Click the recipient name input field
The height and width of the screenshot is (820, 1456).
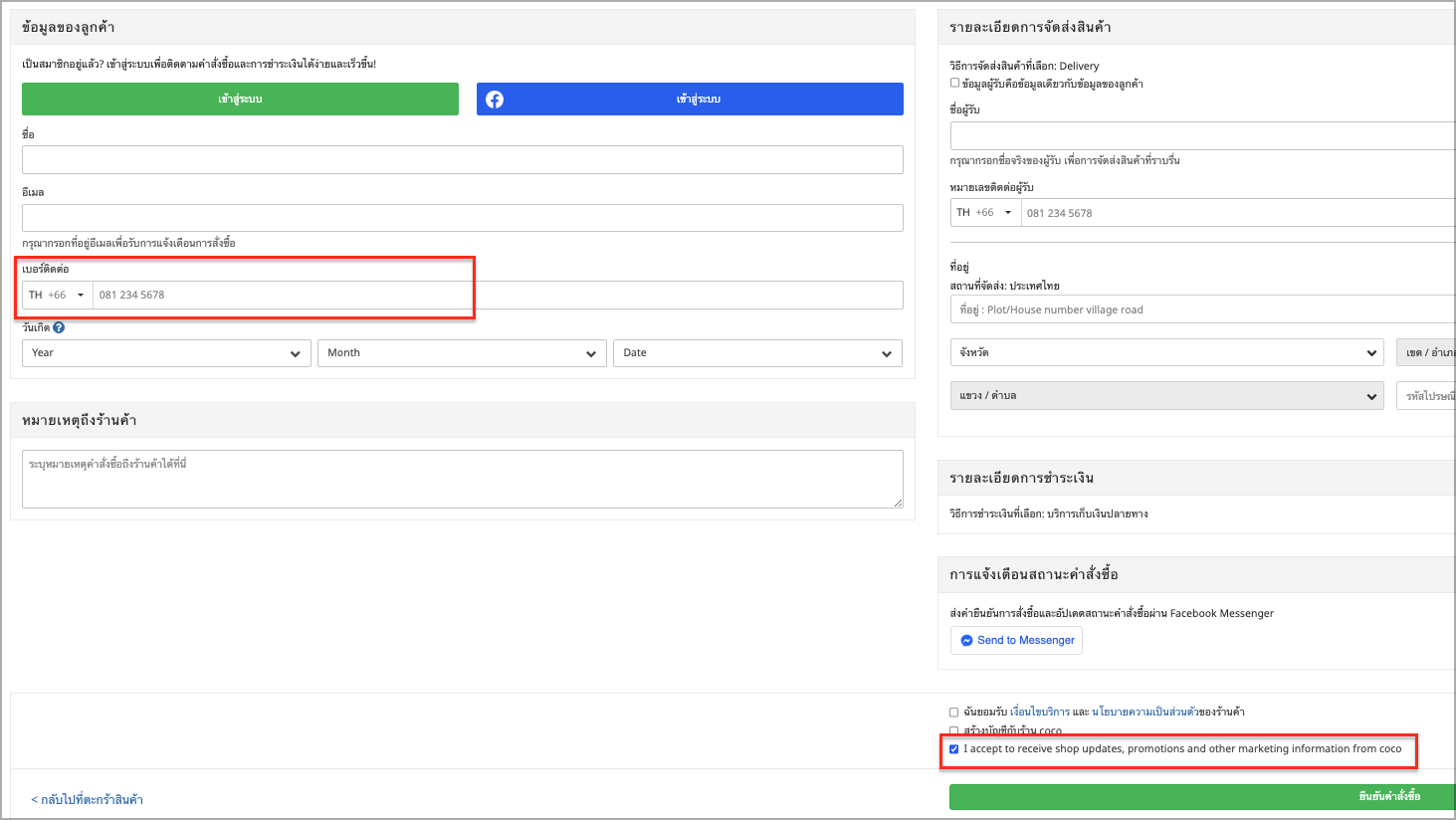click(1202, 136)
